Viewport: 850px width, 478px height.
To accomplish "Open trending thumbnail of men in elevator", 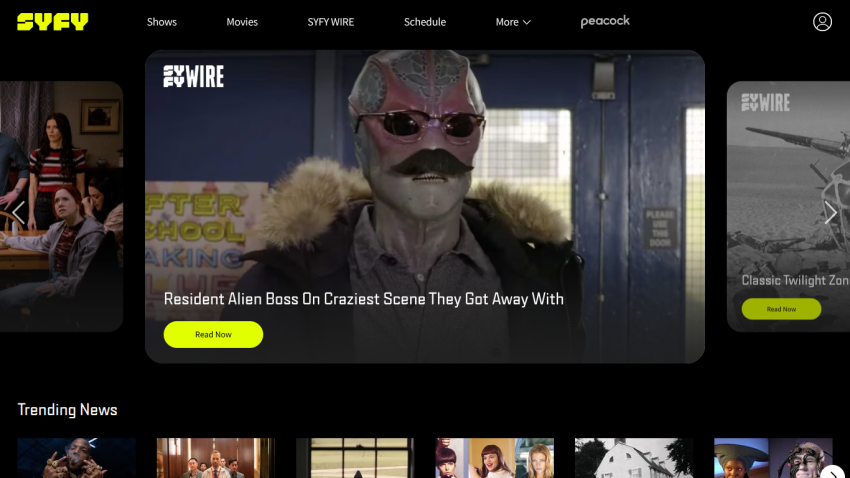I will coord(216,458).
